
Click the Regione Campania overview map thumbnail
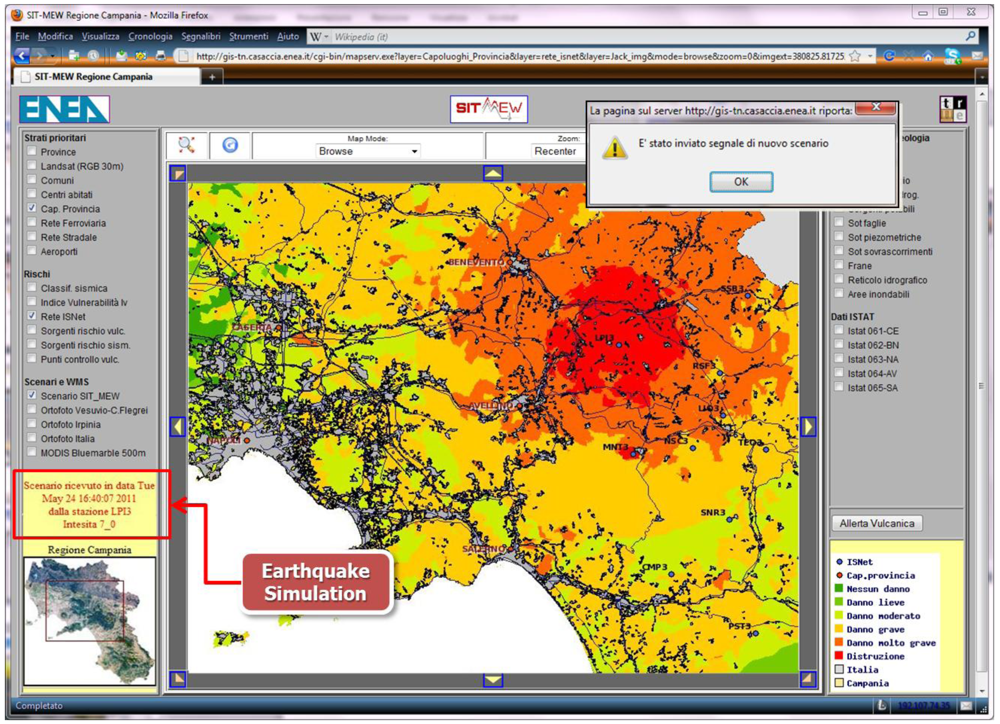[90, 619]
